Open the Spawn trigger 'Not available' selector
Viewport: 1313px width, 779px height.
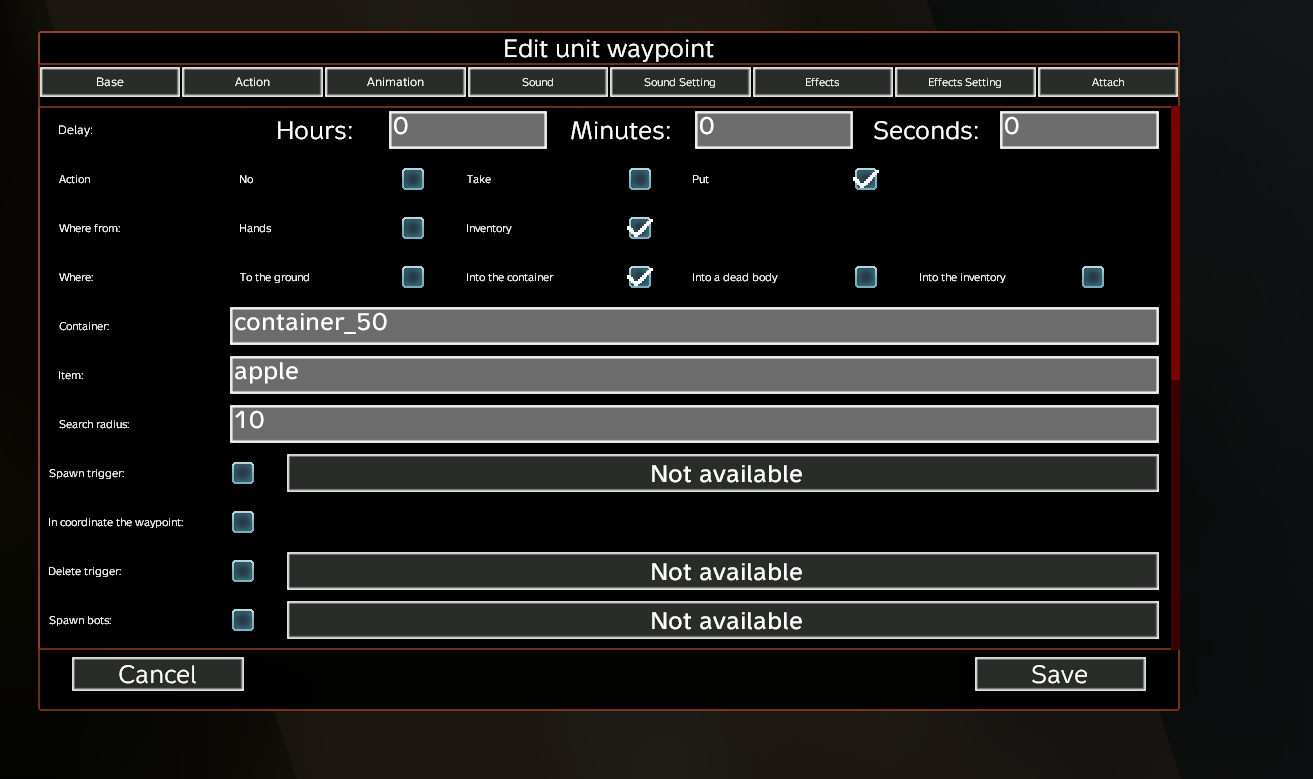point(722,473)
